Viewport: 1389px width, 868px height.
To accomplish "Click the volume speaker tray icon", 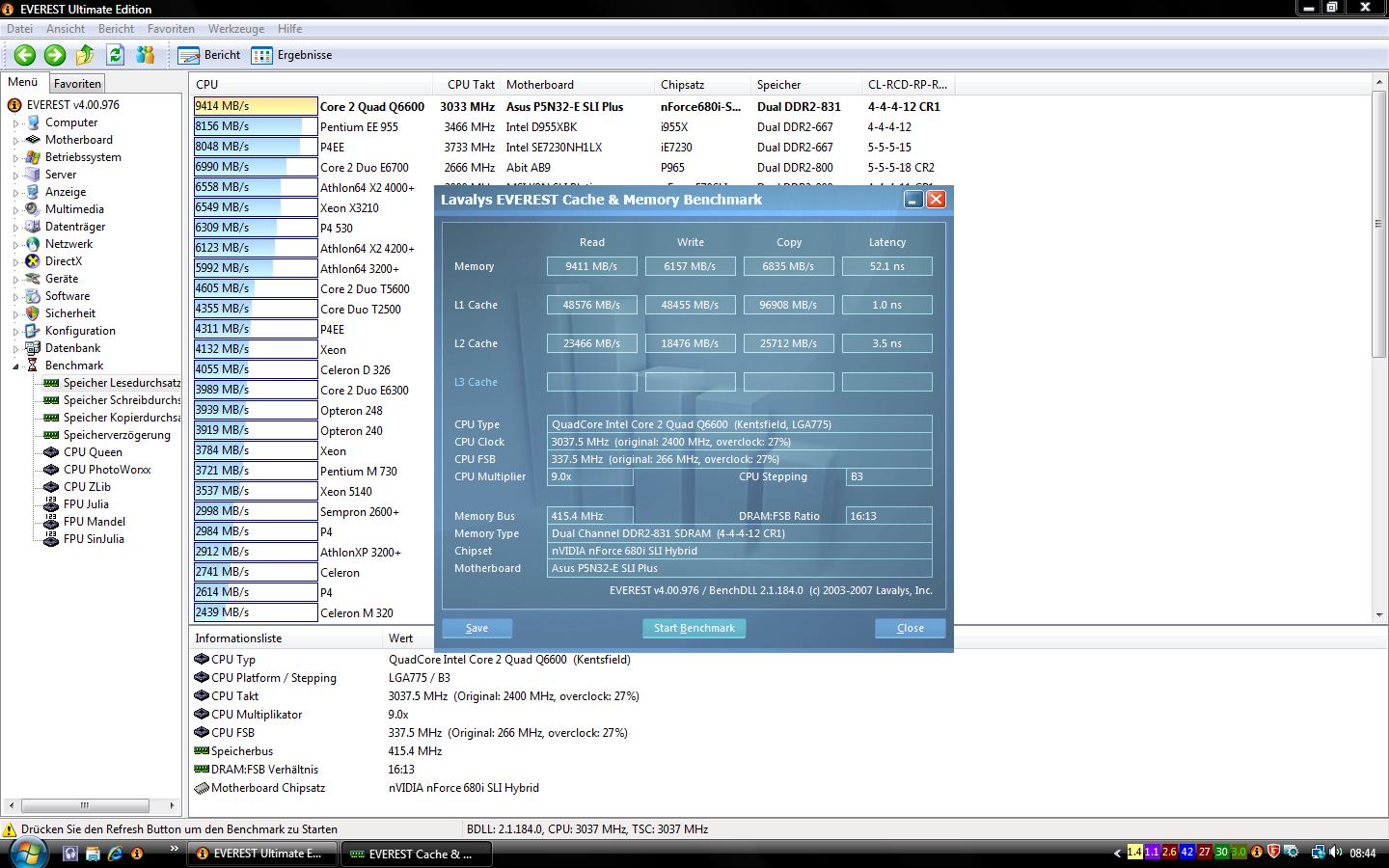I will (1335, 853).
